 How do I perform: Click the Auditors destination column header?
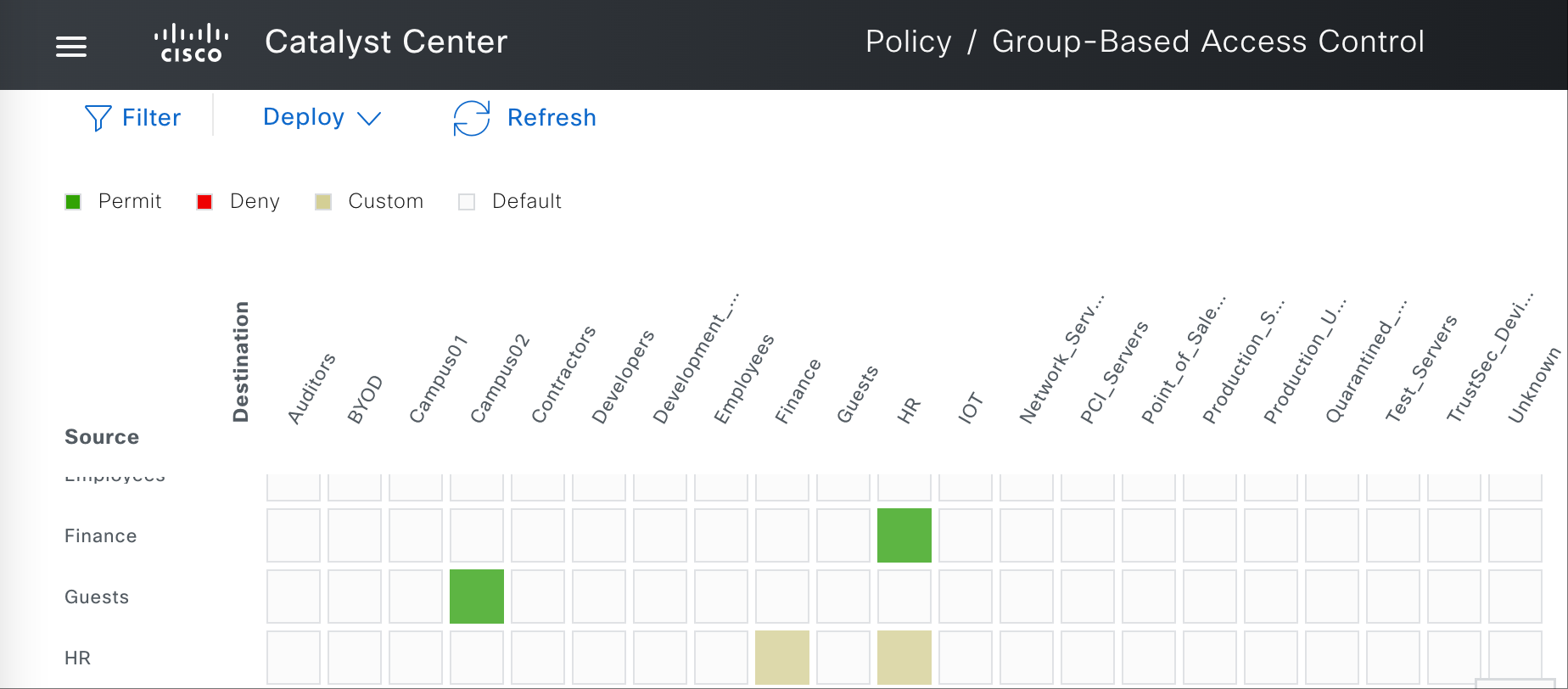[x=311, y=389]
